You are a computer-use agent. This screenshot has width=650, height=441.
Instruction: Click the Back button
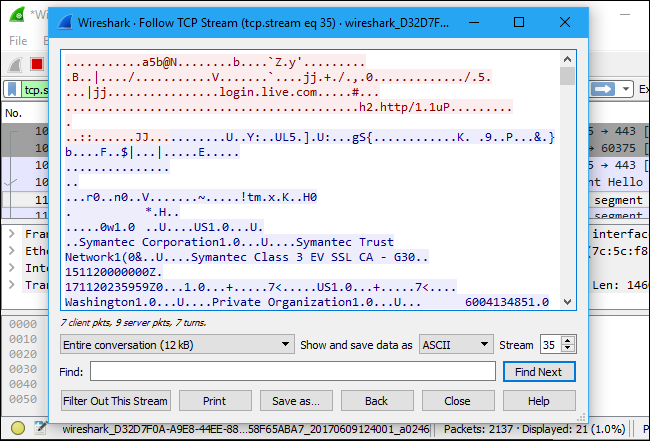point(377,401)
